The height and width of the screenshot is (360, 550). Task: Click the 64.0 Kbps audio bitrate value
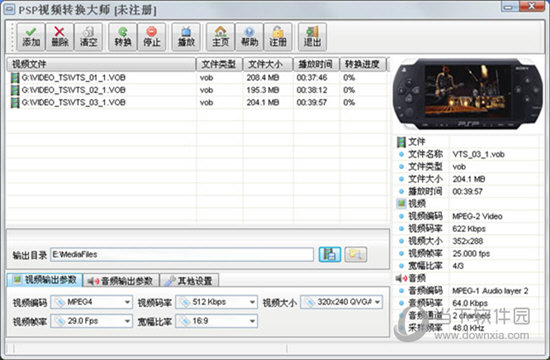coord(470,303)
